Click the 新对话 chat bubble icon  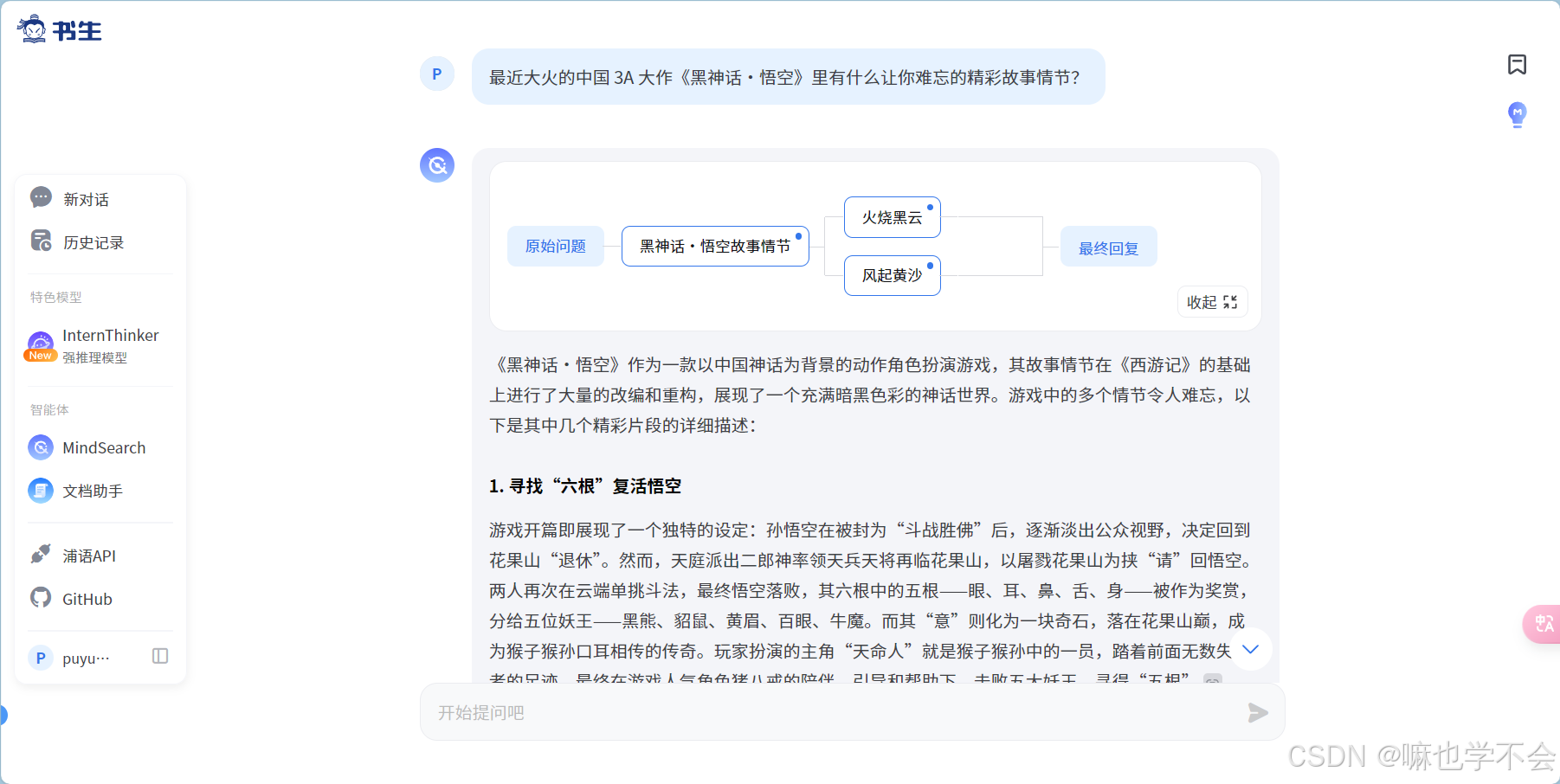click(41, 198)
